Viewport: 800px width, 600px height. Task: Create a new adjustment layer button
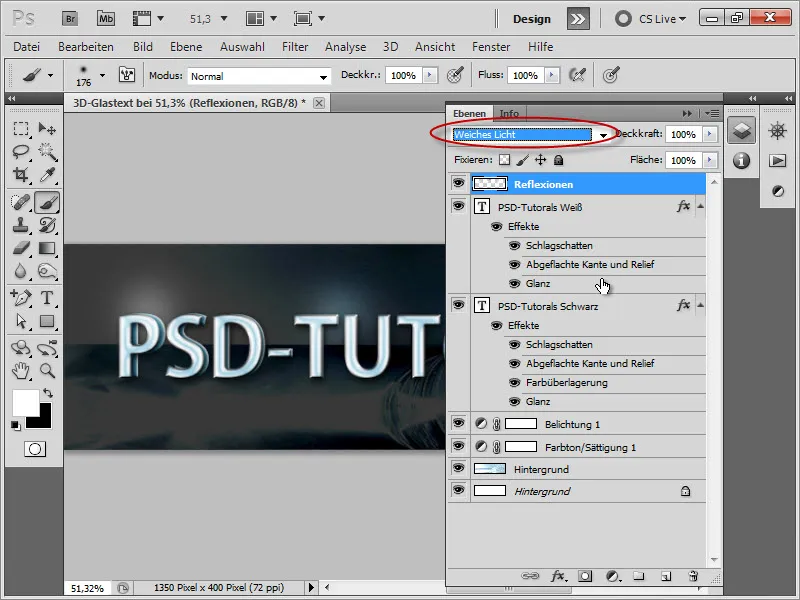613,576
